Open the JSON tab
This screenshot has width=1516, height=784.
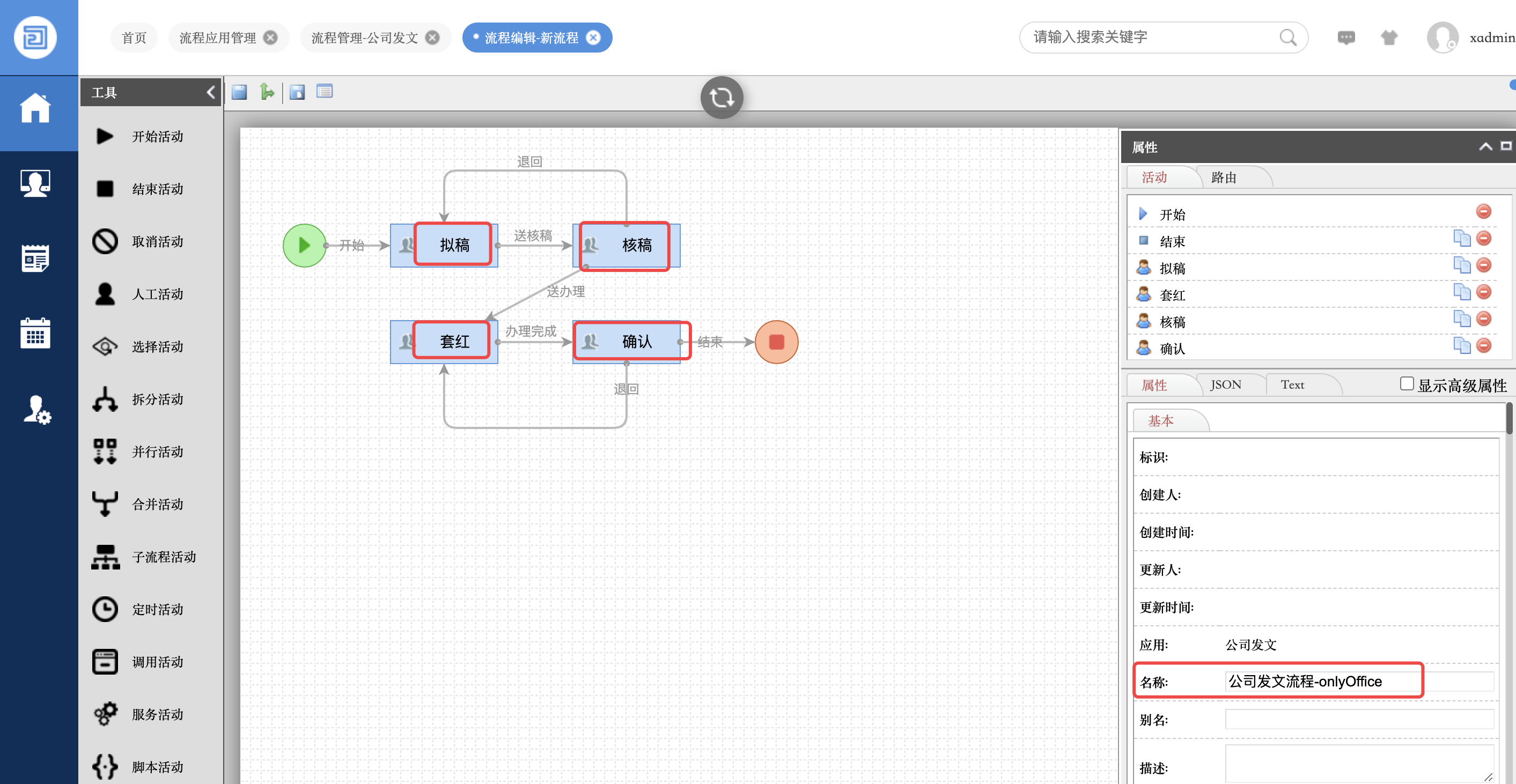1225,384
